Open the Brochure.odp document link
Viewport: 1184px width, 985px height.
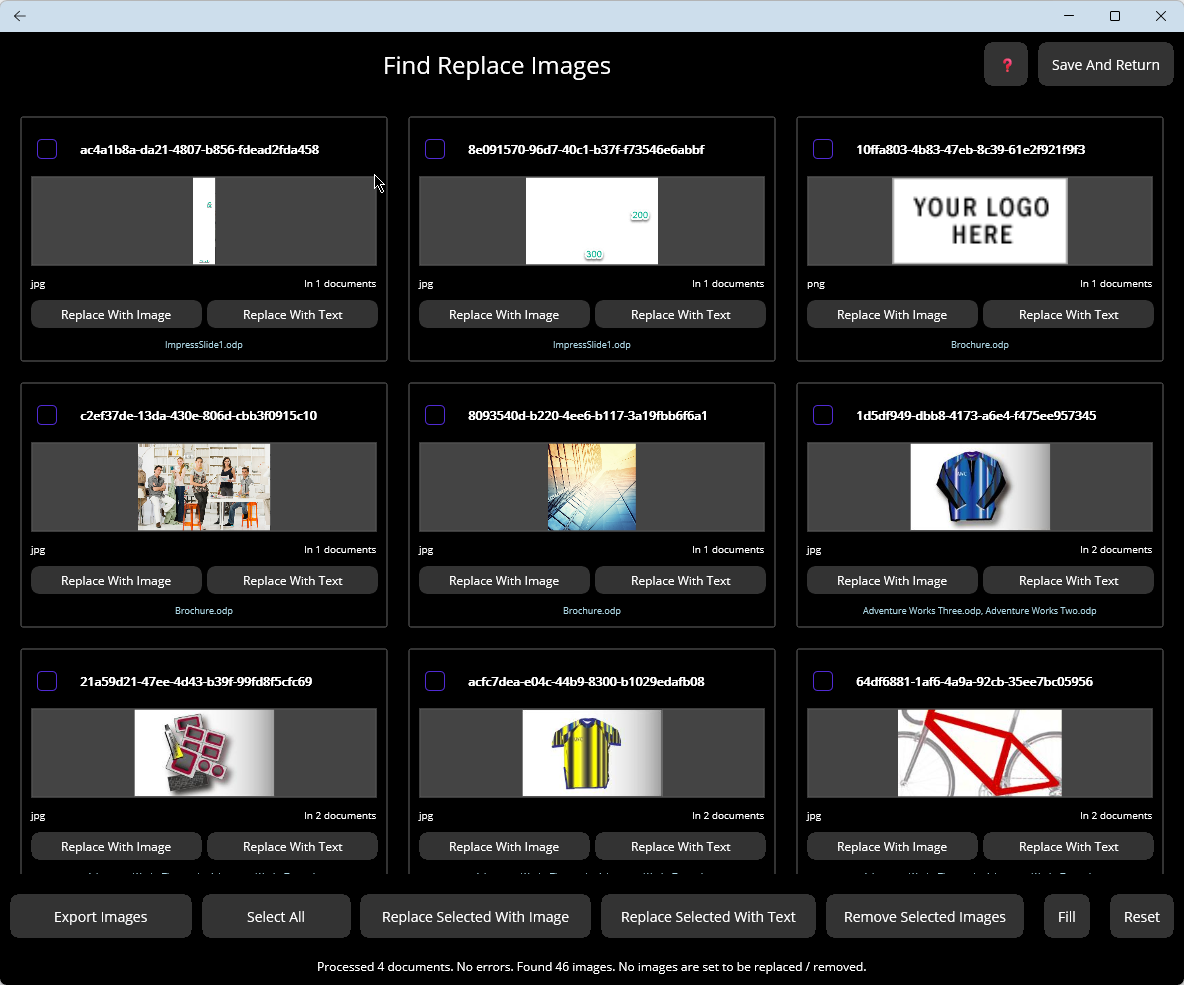[x=979, y=344]
